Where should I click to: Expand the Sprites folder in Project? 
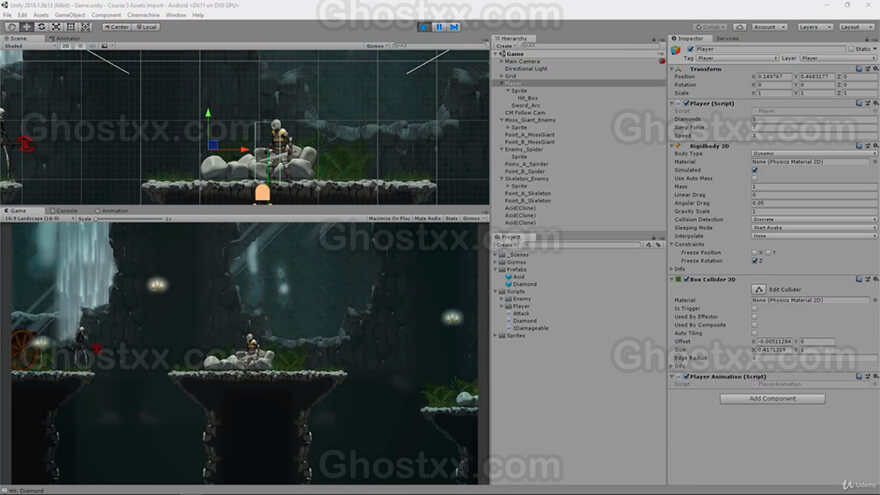[x=496, y=336]
